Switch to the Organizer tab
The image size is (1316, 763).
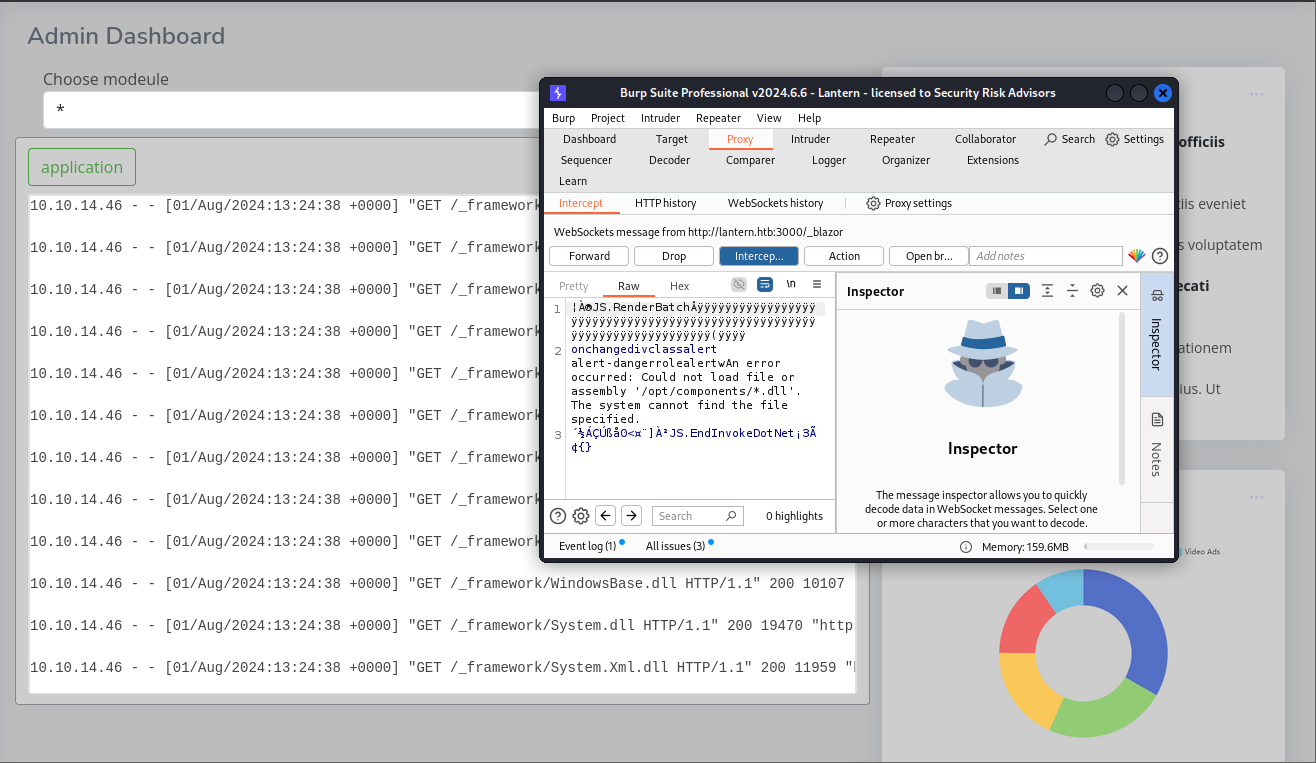[x=906, y=160]
